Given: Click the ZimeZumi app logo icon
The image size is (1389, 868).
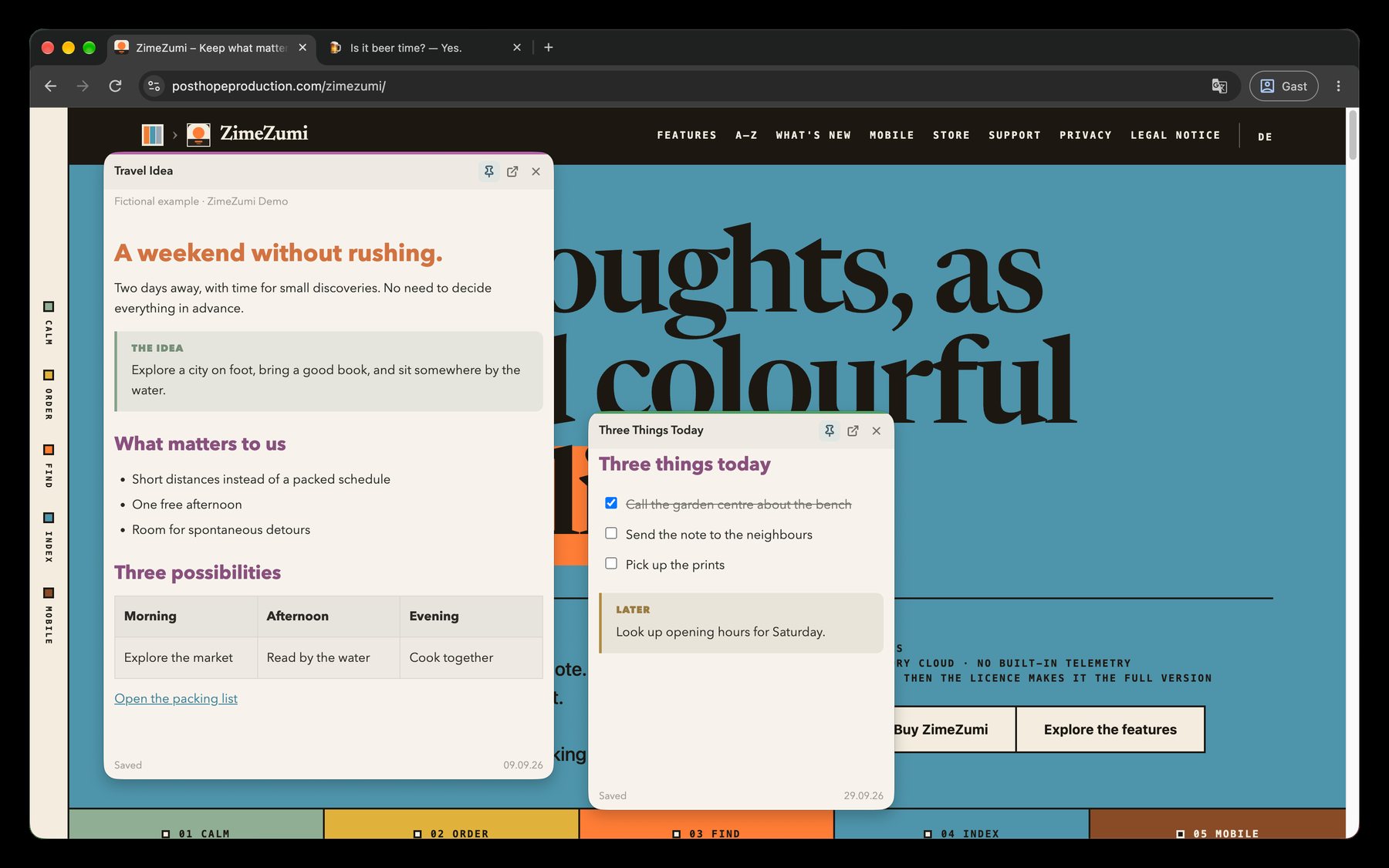Looking at the screenshot, I should (x=198, y=134).
